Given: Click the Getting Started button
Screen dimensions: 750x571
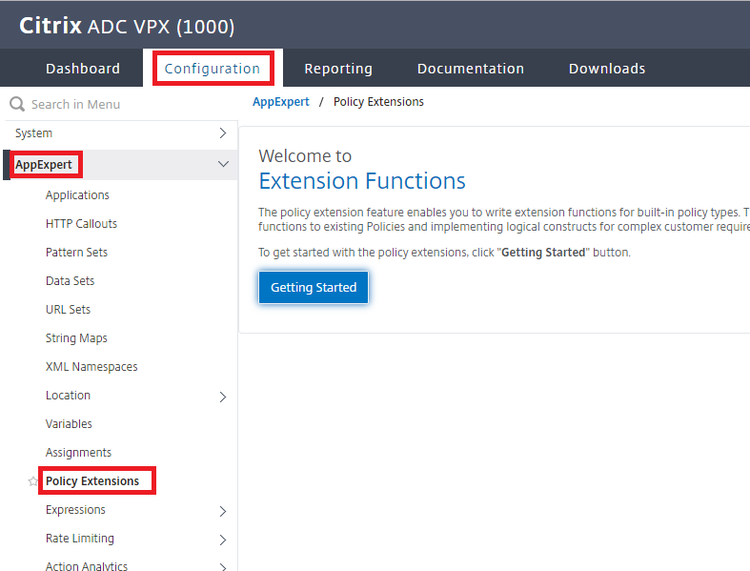Looking at the screenshot, I should [x=314, y=287].
